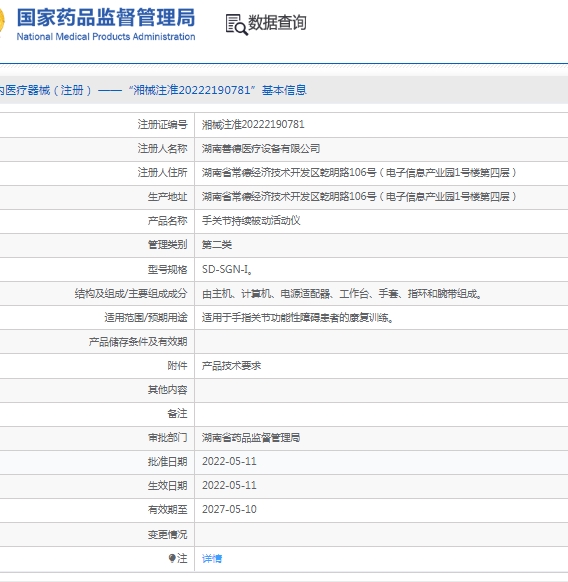Click the 审批部门 row label
This screenshot has height=582, width=568.
click(167, 438)
